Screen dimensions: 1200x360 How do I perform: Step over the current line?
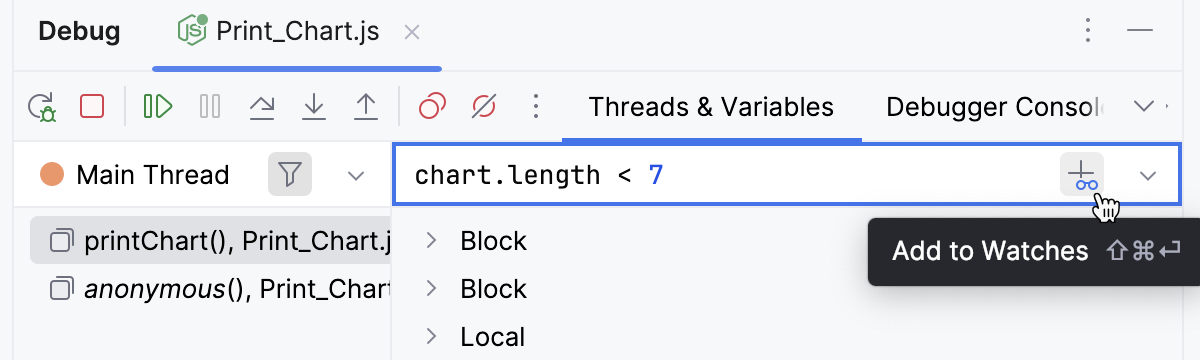(262, 106)
